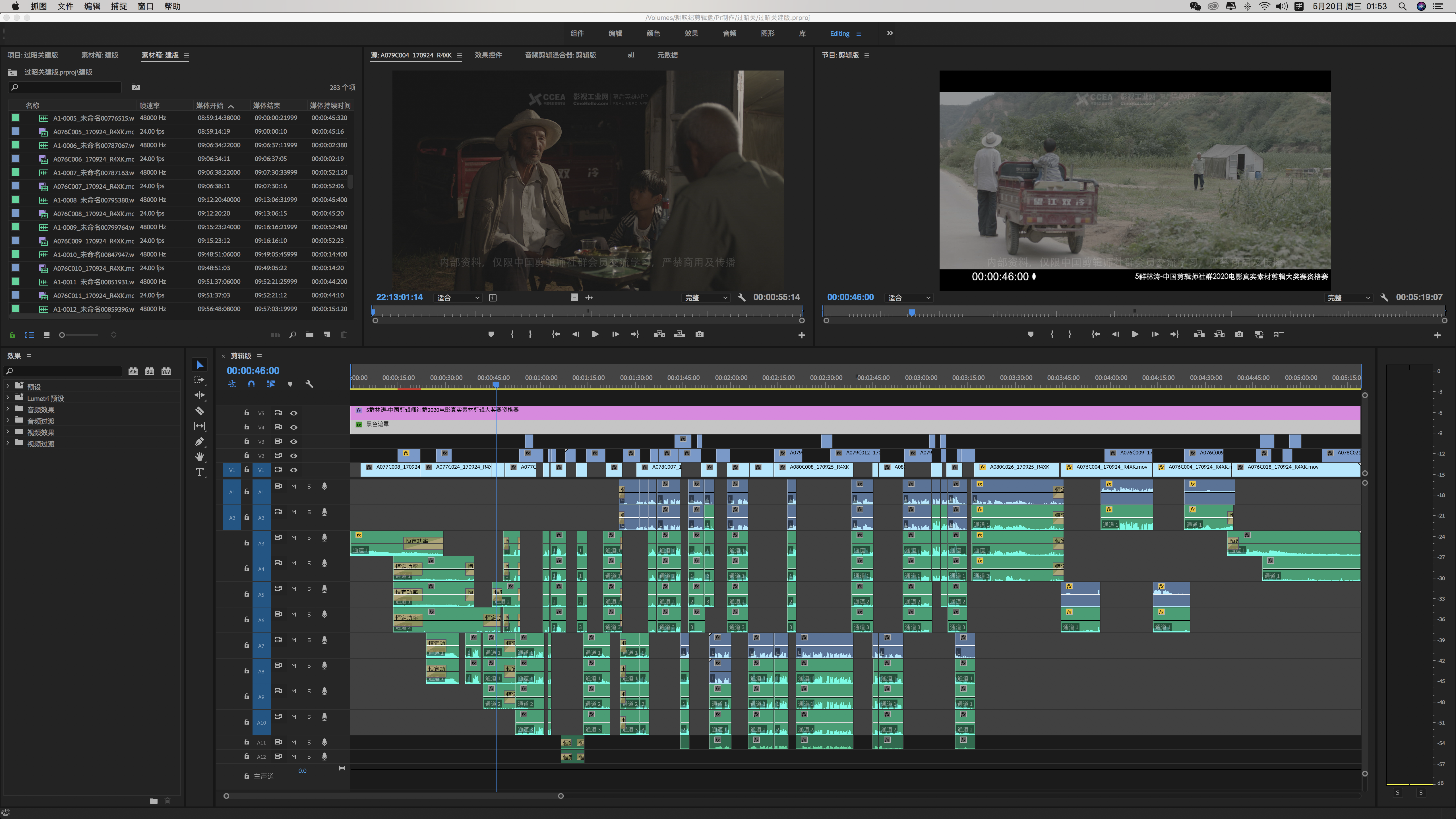Toggle timeline Snap magnet icon
The image size is (1456, 819).
[251, 384]
